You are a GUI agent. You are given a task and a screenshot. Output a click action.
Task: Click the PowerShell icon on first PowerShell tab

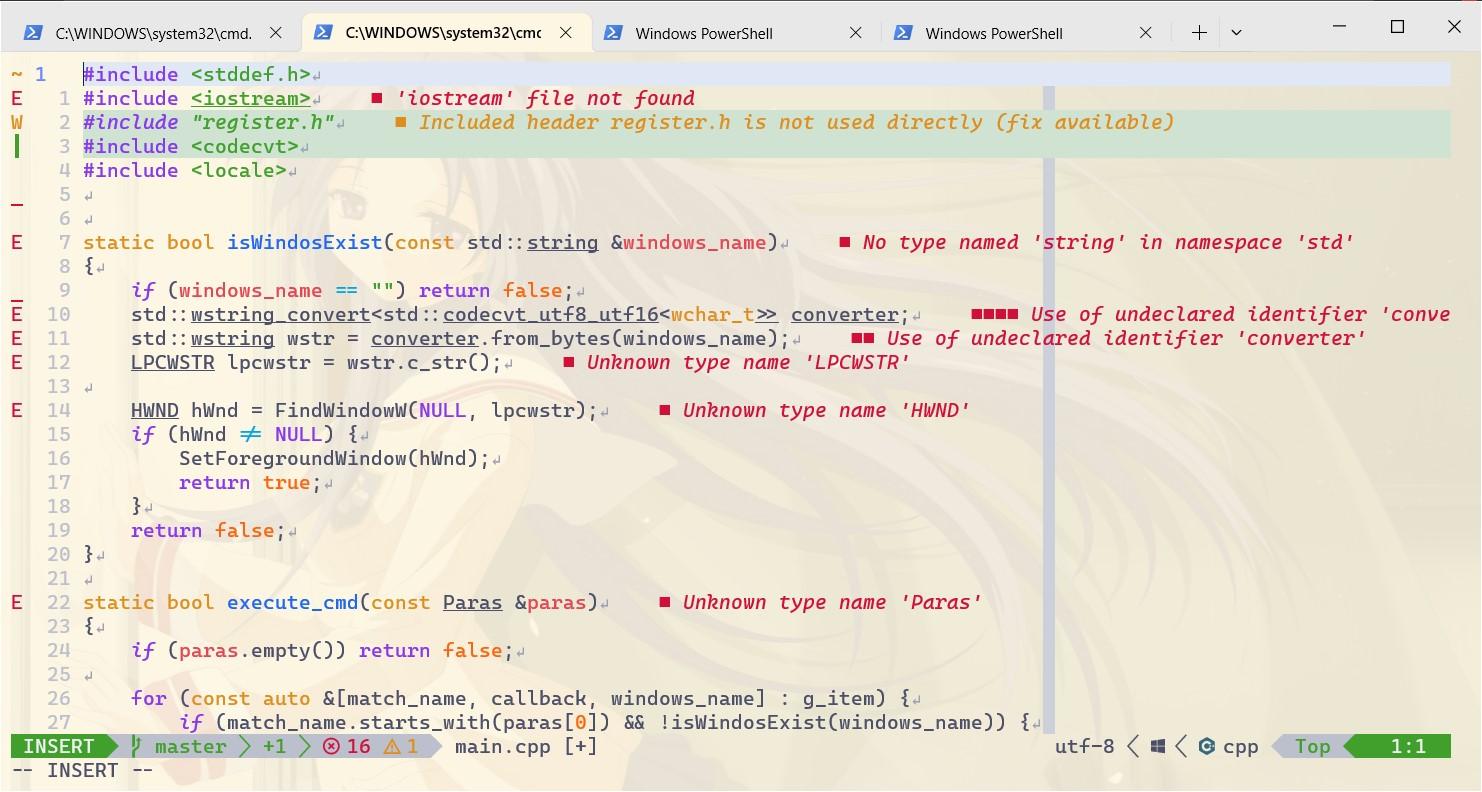click(x=615, y=32)
